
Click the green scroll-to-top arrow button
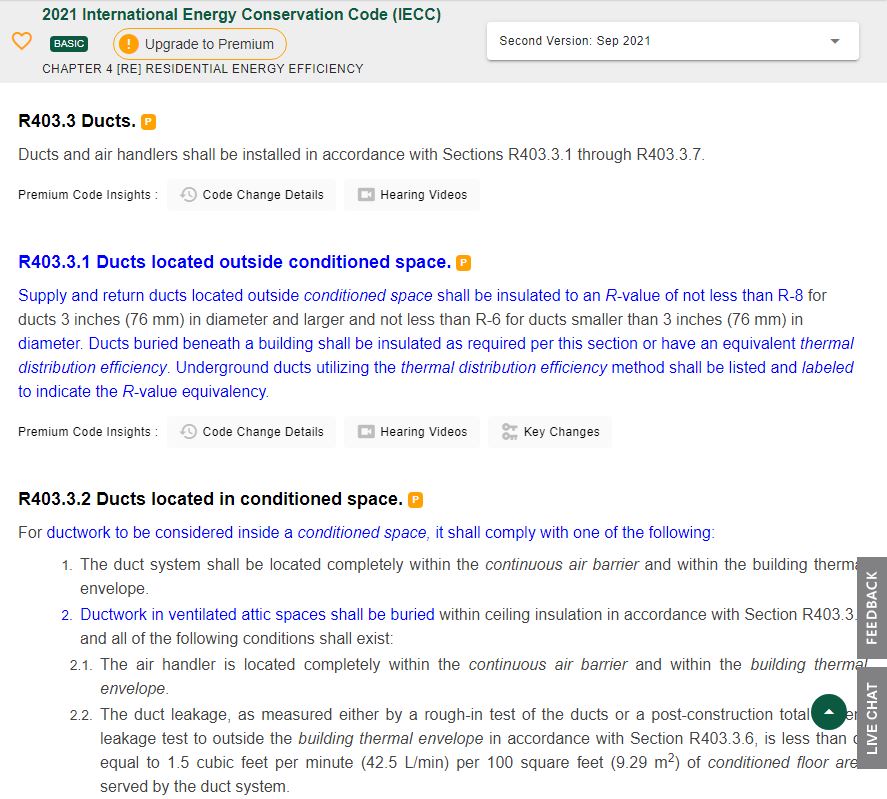pos(828,712)
